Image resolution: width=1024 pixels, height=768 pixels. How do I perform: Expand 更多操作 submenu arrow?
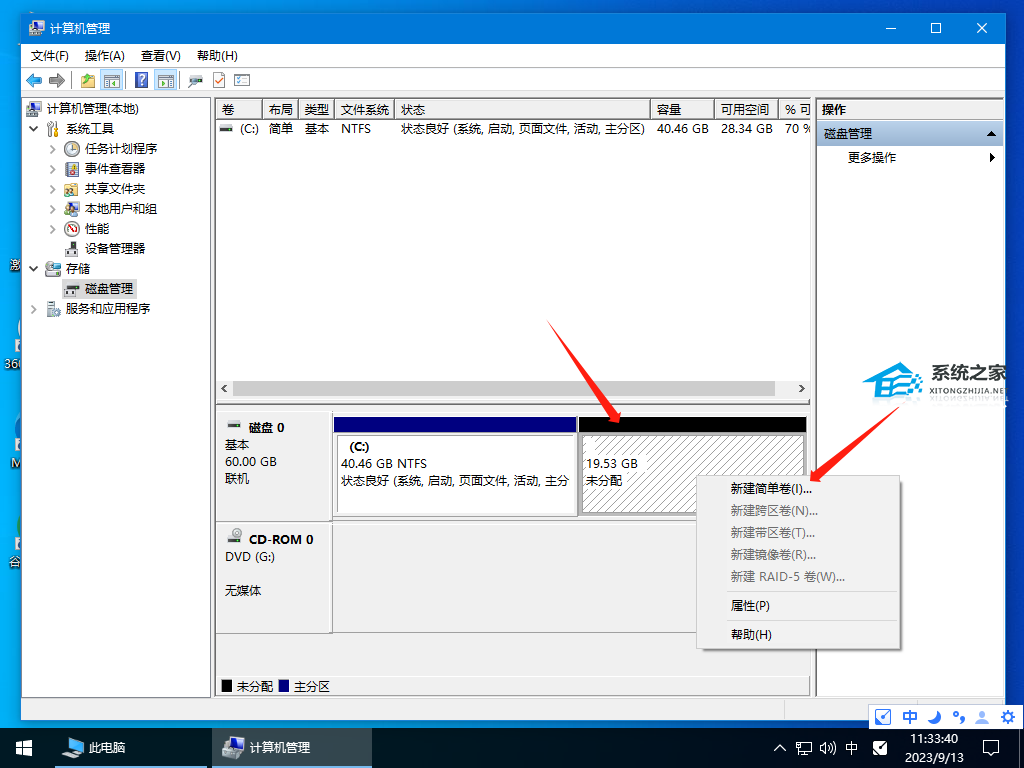click(992, 158)
